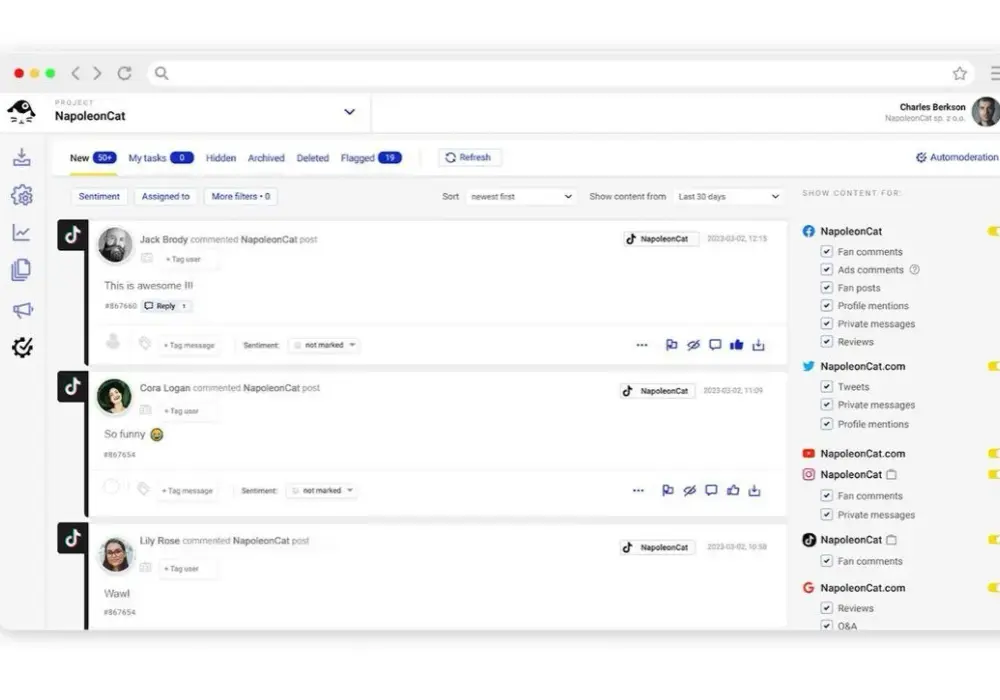The image size is (1000, 700).
Task: Uncheck Fan posts checkbox
Action: click(827, 288)
